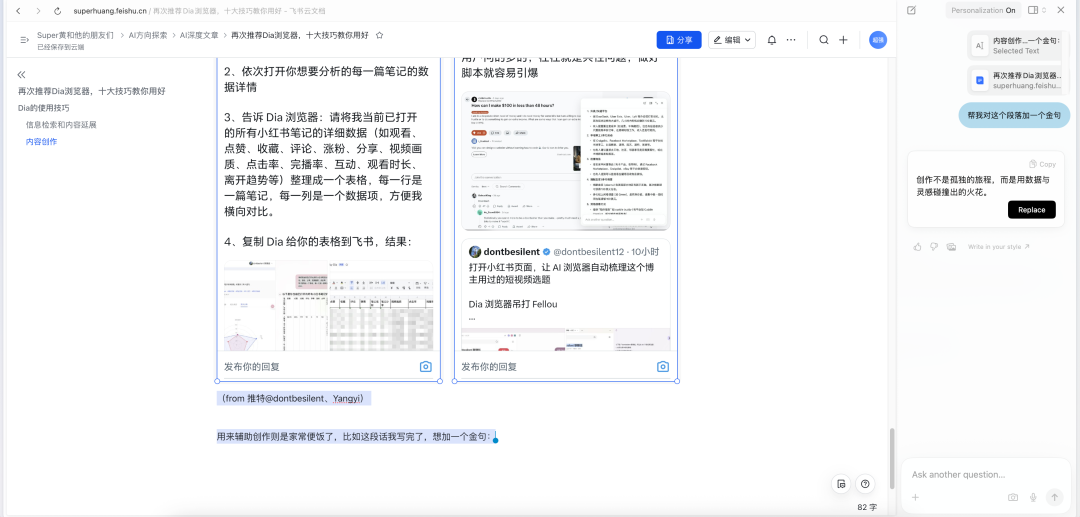This screenshot has width=1080, height=517.
Task: Go forward using the browser forward arrow
Action: pos(39,11)
